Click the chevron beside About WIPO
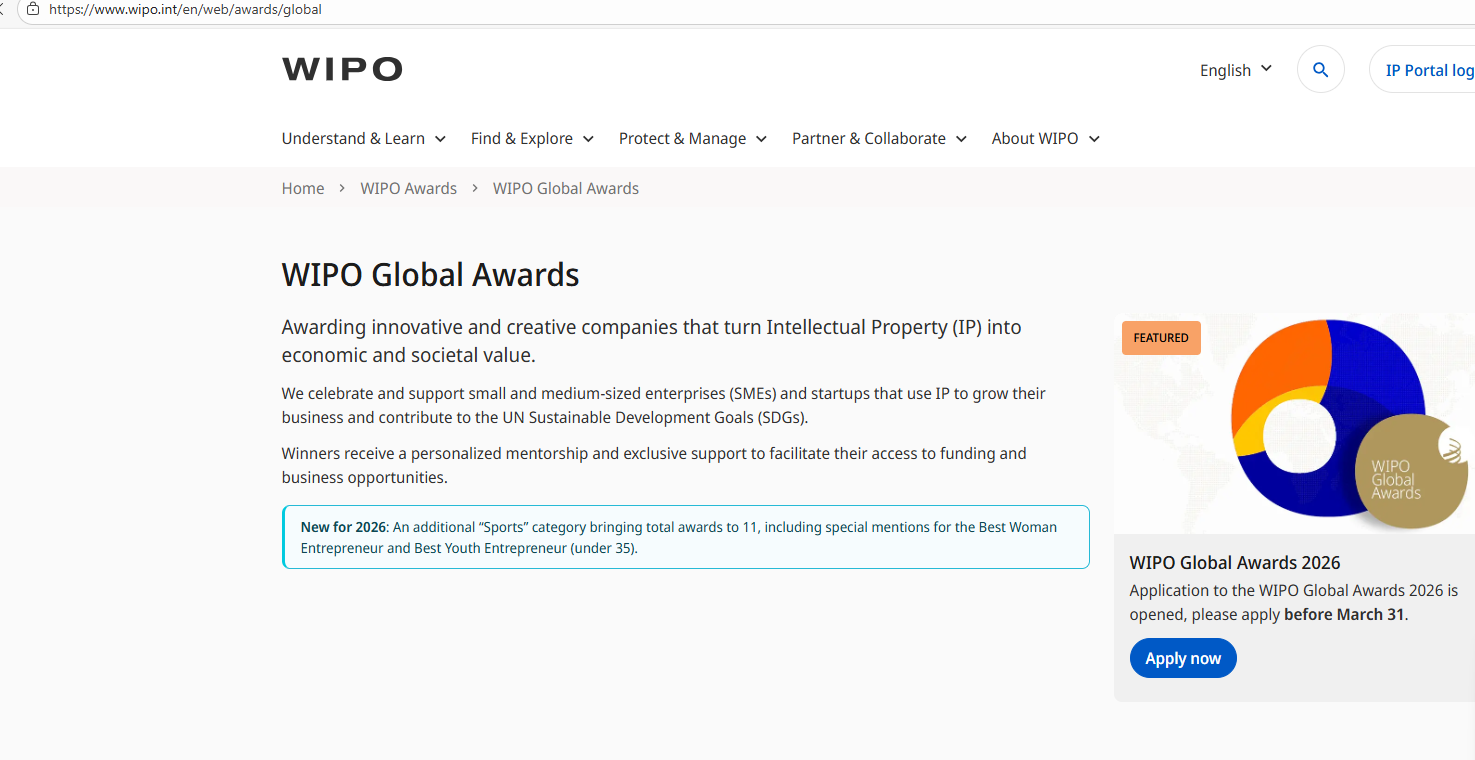1475x760 pixels. click(1094, 139)
